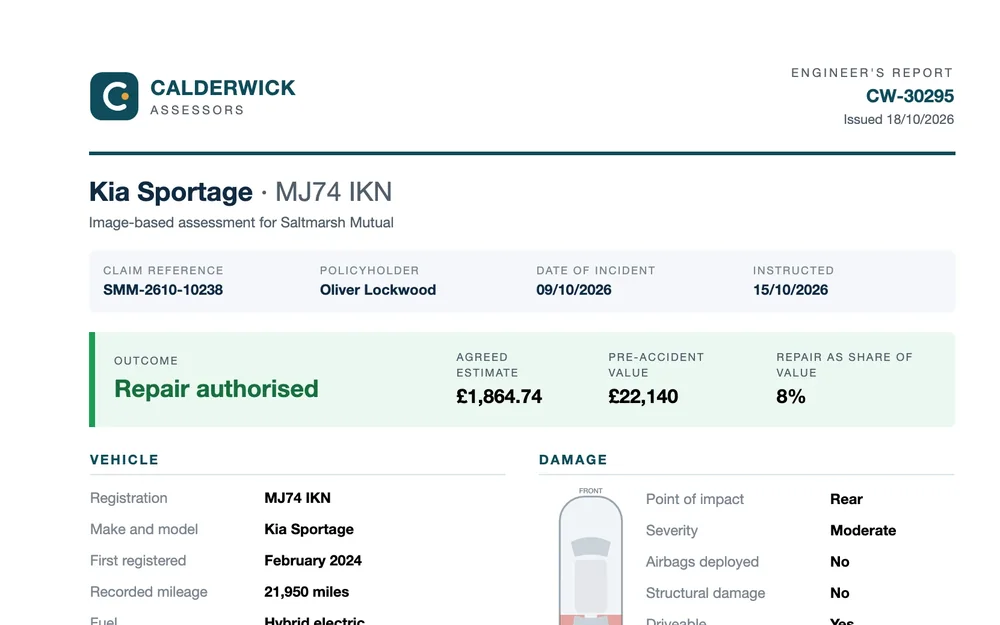1000x625 pixels.
Task: Click MJ74 IKN in the main heading
Action: tap(334, 192)
